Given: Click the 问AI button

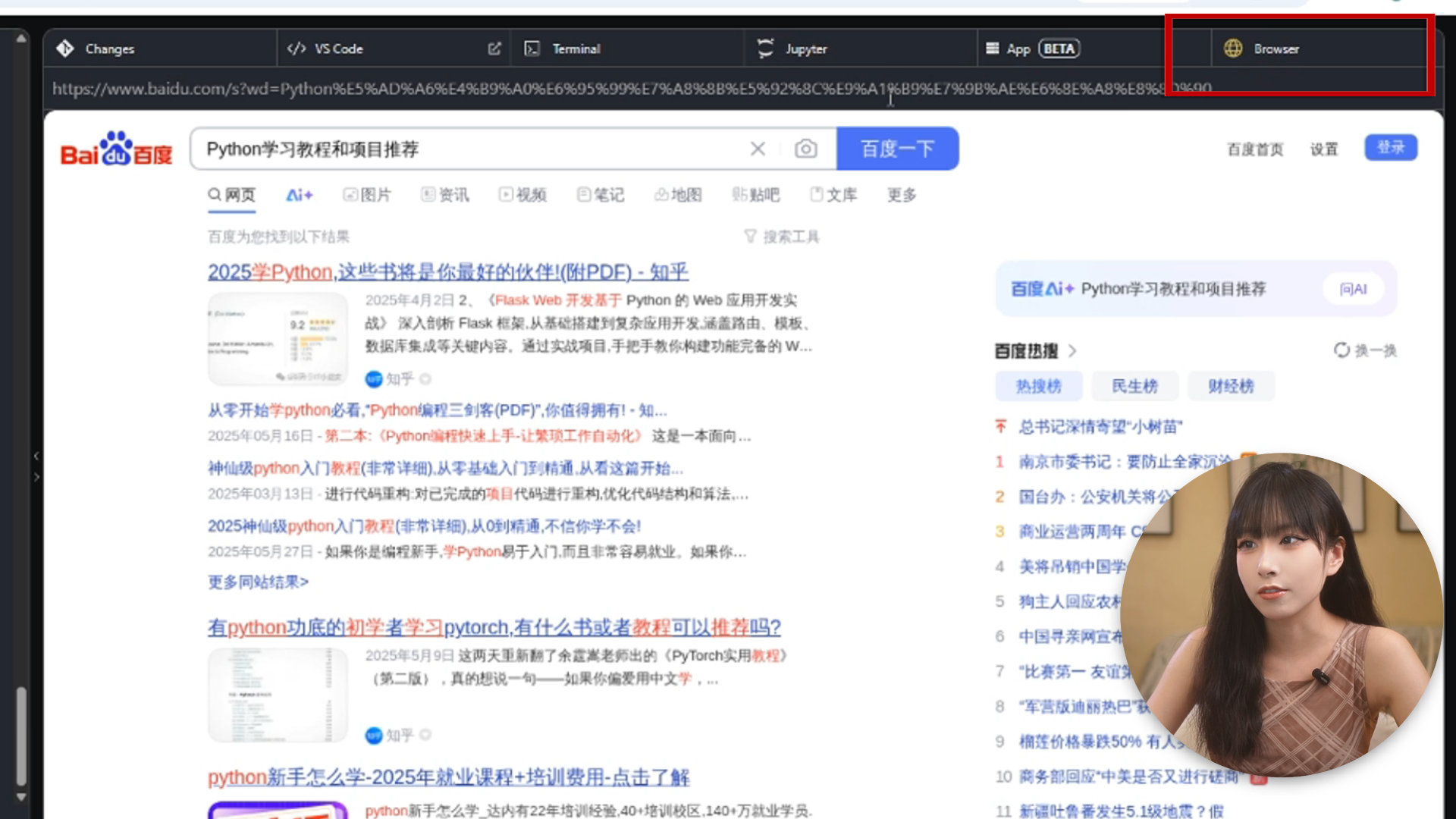Looking at the screenshot, I should point(1353,289).
